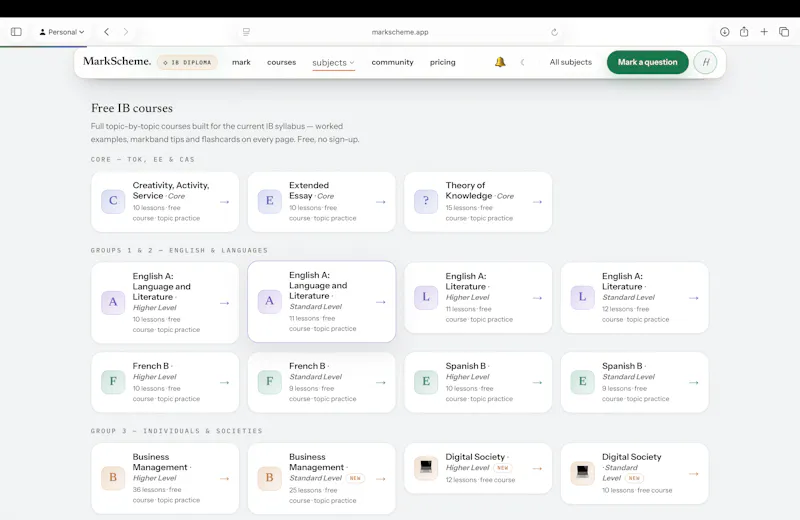800x520 pixels.
Task: Click the All subjects link
Action: point(570,62)
